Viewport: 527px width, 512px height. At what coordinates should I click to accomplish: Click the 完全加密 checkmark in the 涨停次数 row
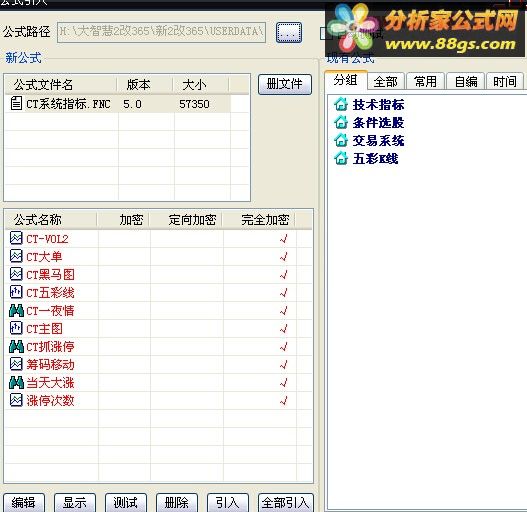tap(284, 401)
